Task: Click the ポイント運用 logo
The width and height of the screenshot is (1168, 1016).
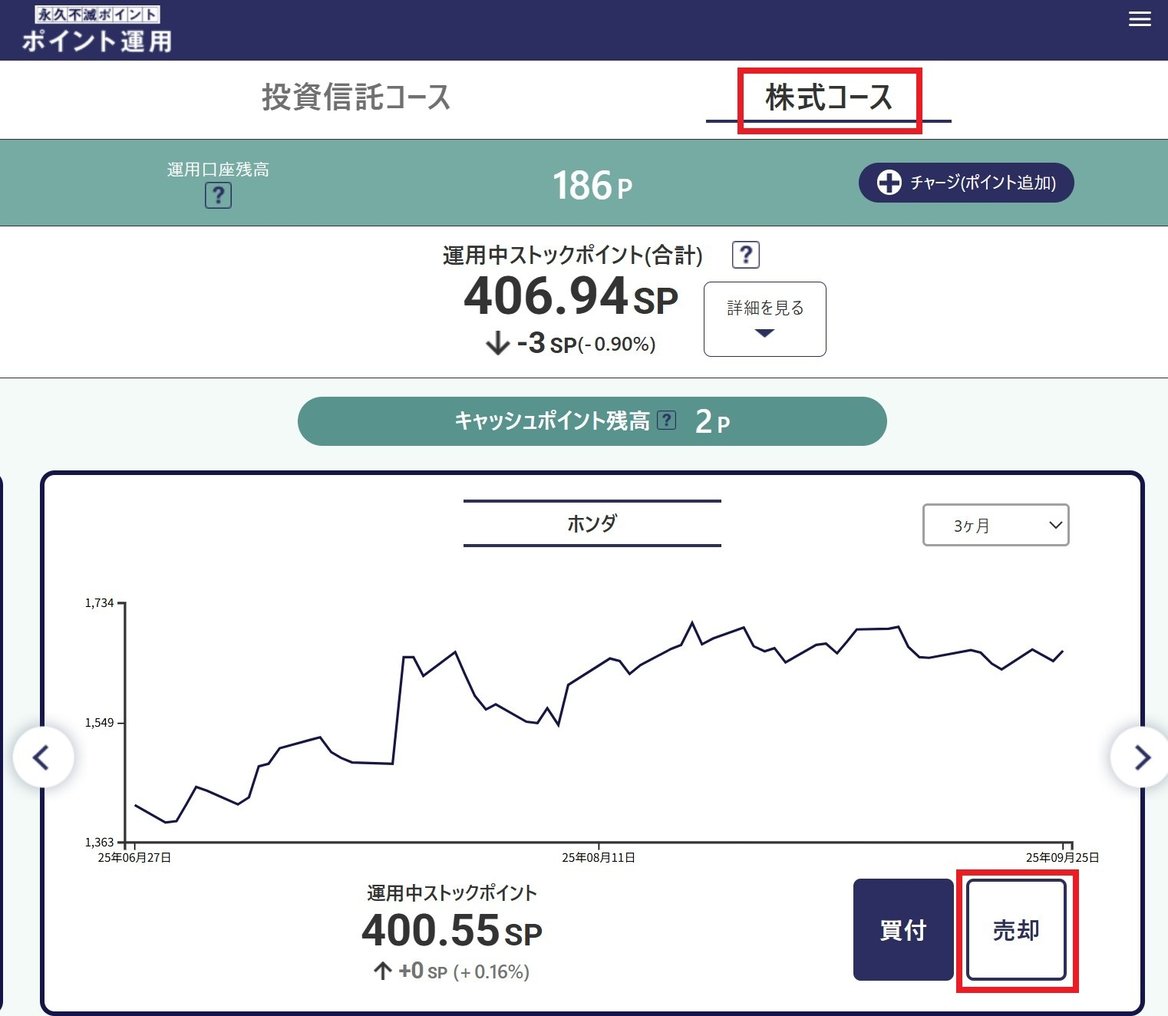Action: 96,30
